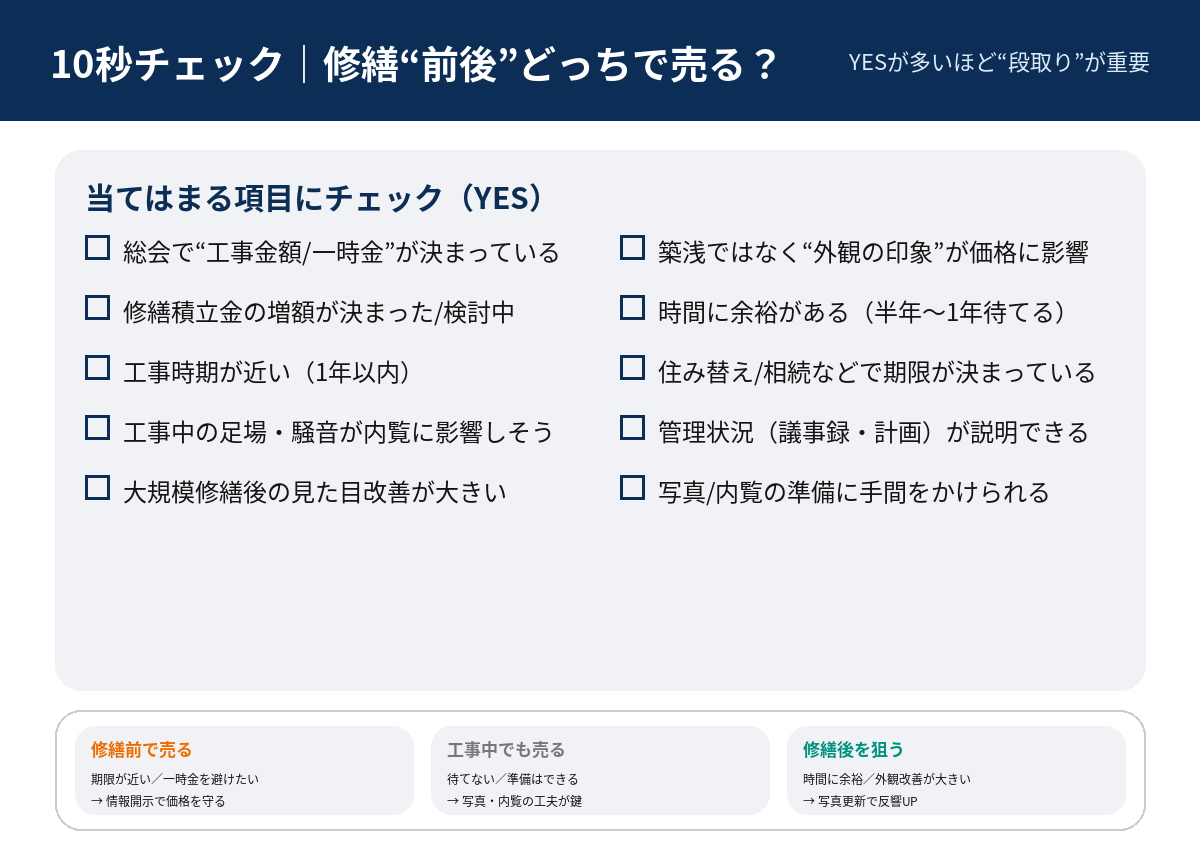Click the 10秒チェック title text
The width and height of the screenshot is (1200, 860).
[167, 65]
